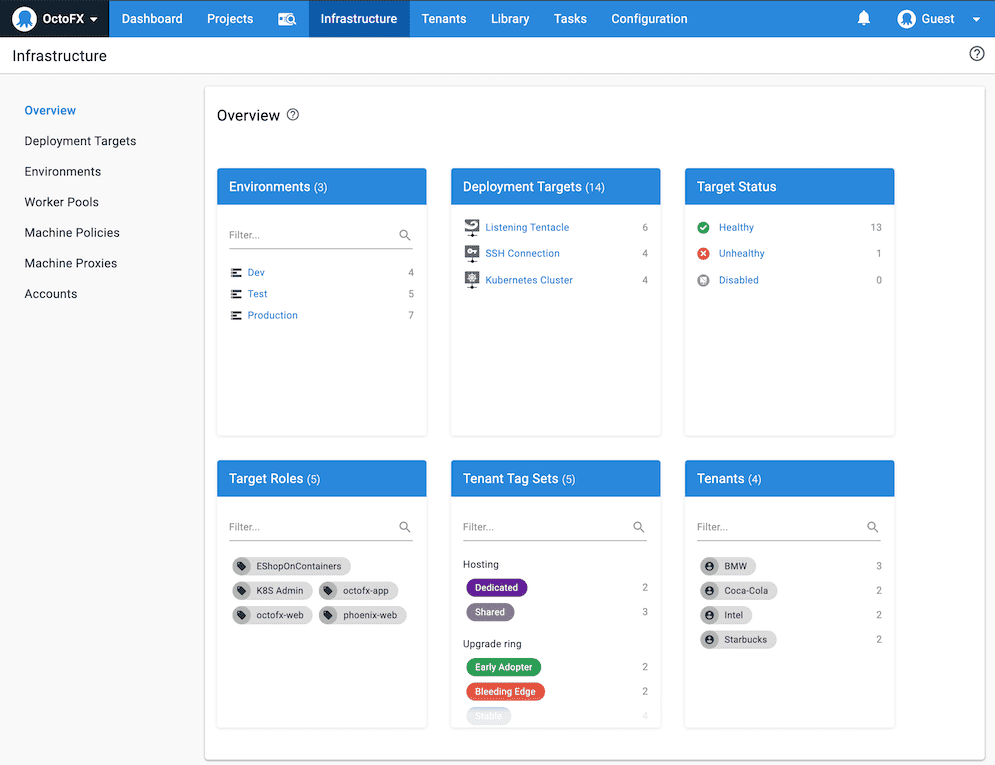The image size is (995, 765).
Task: Click the search icon in top navigation
Action: (x=287, y=19)
